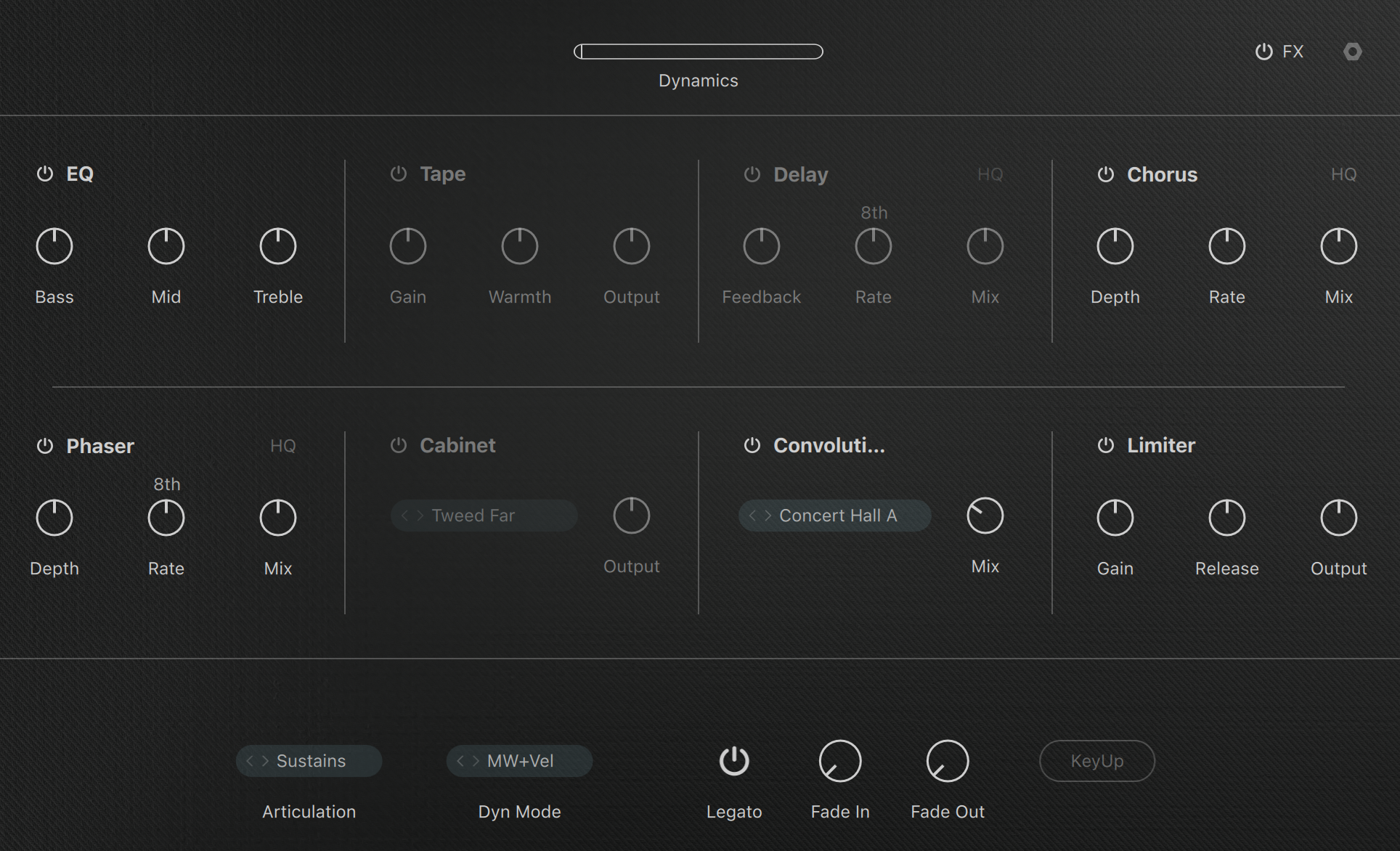
Task: Open the MW+Vel Dyn Mode selector
Action: point(521,761)
